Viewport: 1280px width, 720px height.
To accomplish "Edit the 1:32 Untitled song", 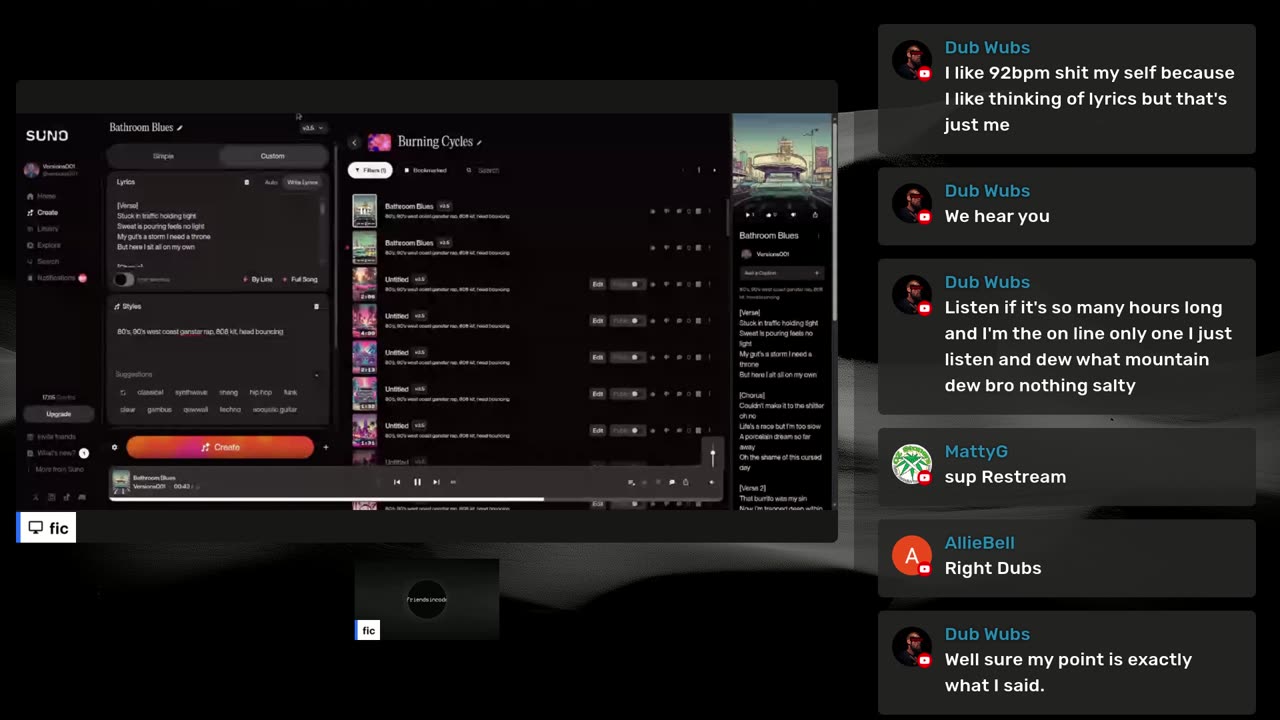I will coord(598,394).
